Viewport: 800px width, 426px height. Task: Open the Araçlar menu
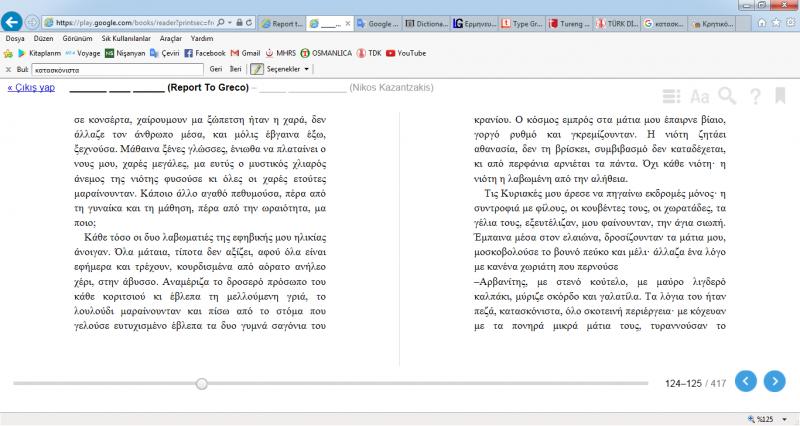point(171,38)
